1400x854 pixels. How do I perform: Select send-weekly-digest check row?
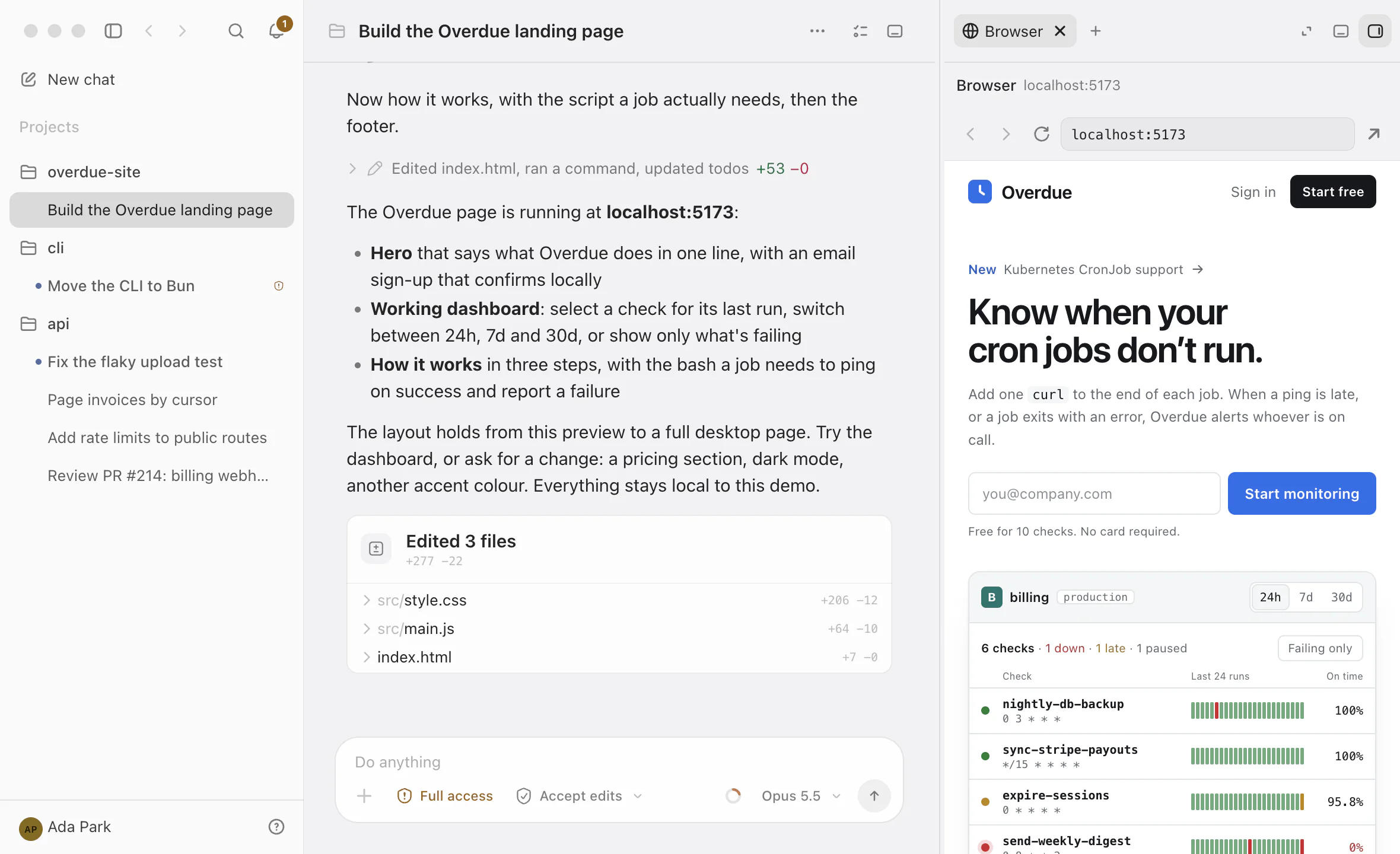(x=1172, y=841)
